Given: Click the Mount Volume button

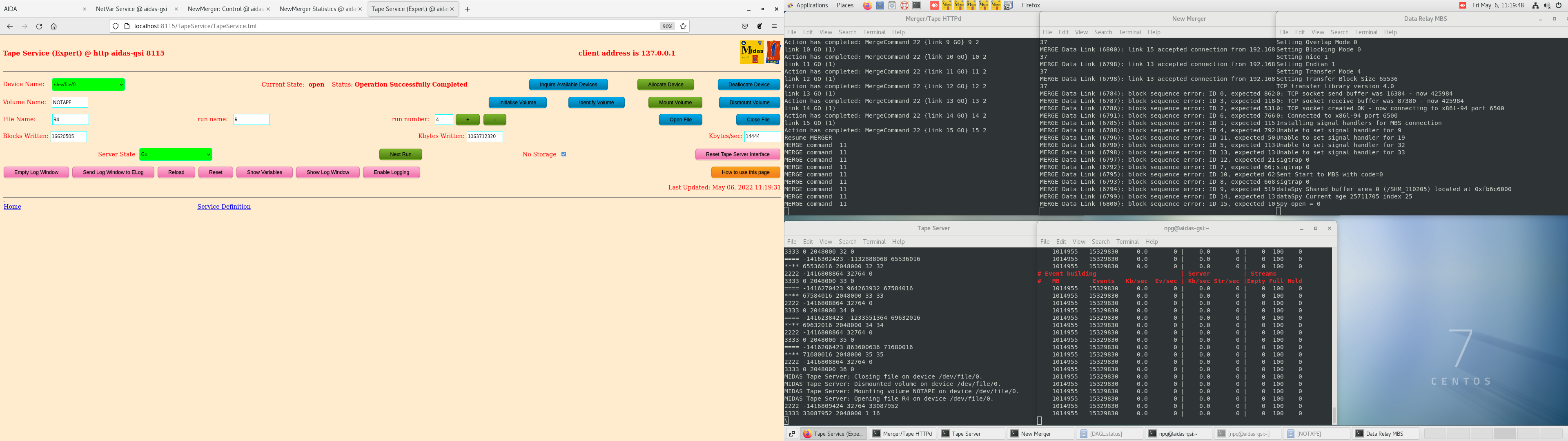Looking at the screenshot, I should coord(675,102).
